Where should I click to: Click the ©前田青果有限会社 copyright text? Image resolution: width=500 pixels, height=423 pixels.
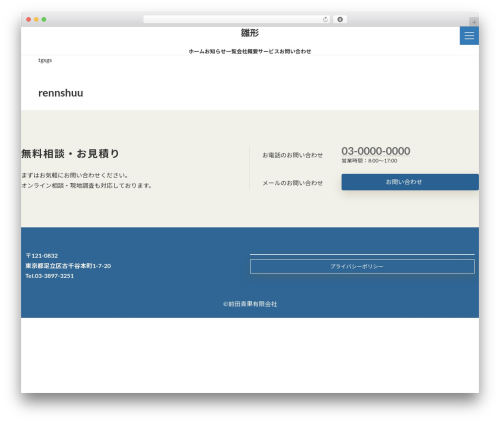tap(250, 304)
